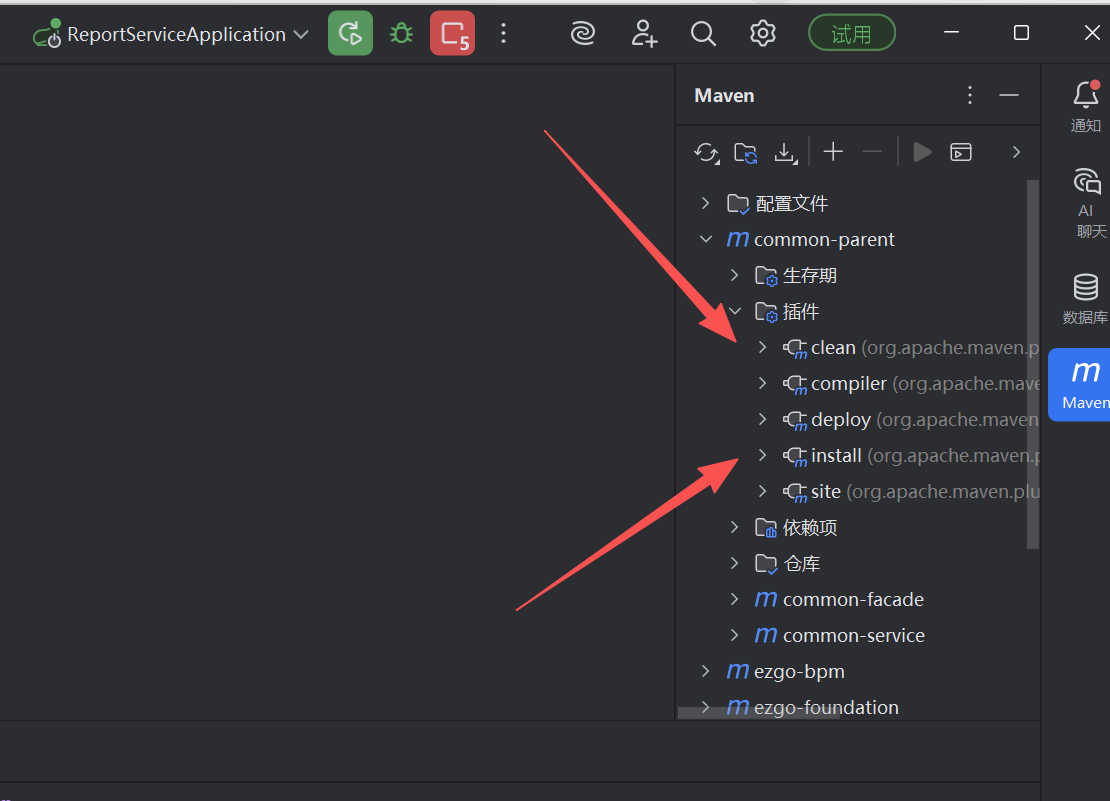Collapse the 插件 plugins node

pyautogui.click(x=734, y=311)
